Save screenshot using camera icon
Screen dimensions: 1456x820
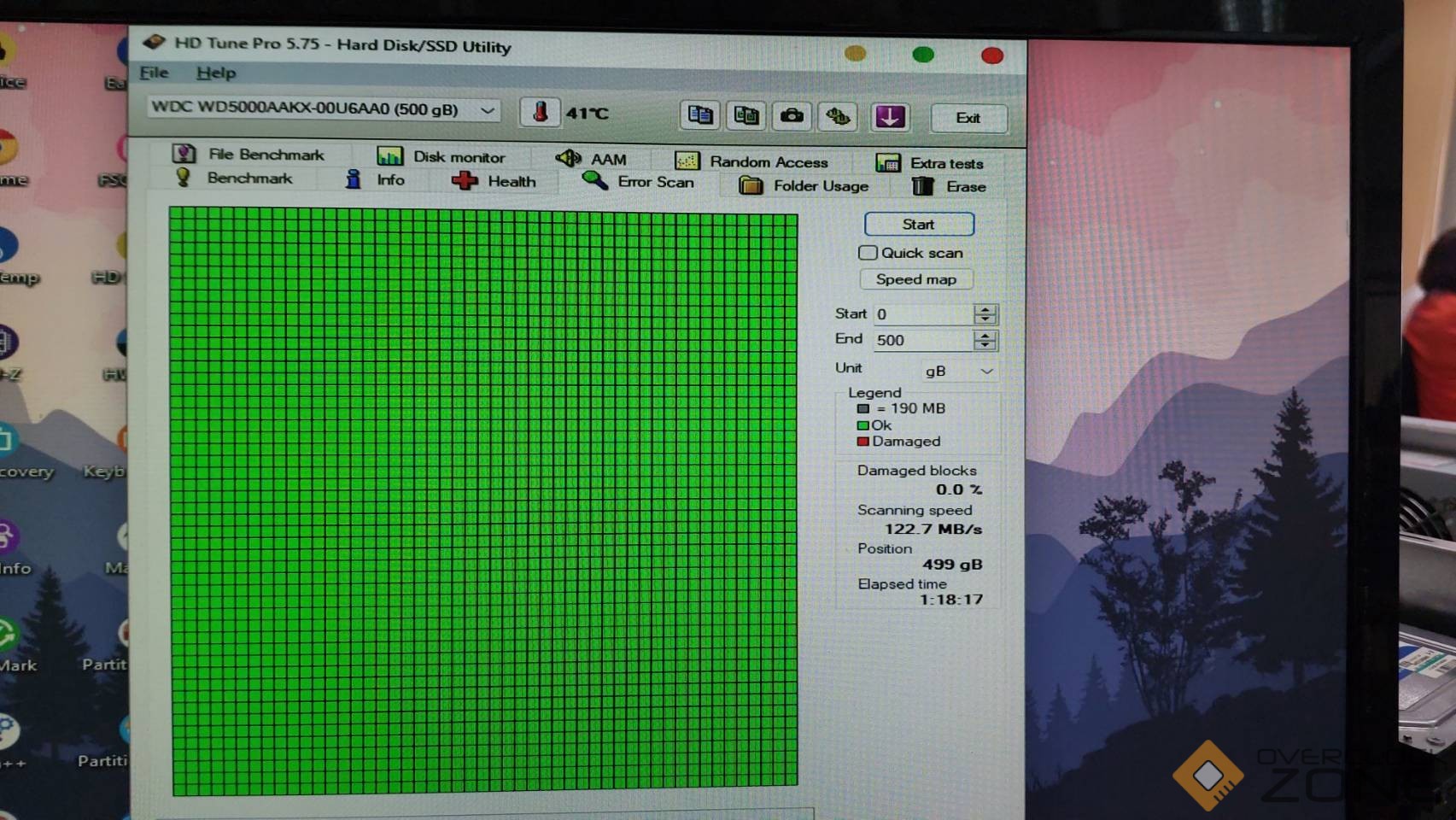click(x=792, y=115)
